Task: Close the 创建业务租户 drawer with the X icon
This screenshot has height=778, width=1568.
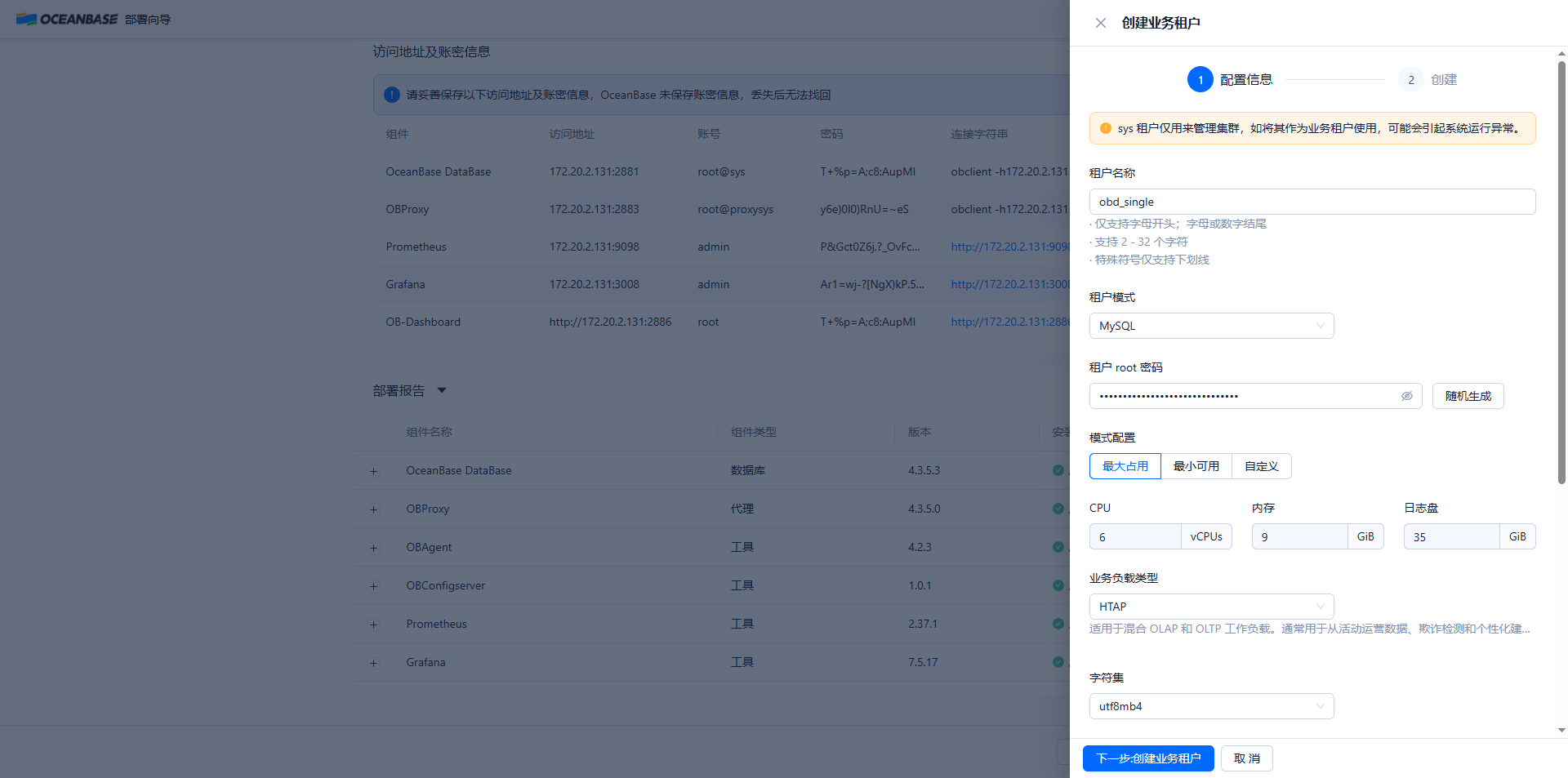Action: [1101, 23]
